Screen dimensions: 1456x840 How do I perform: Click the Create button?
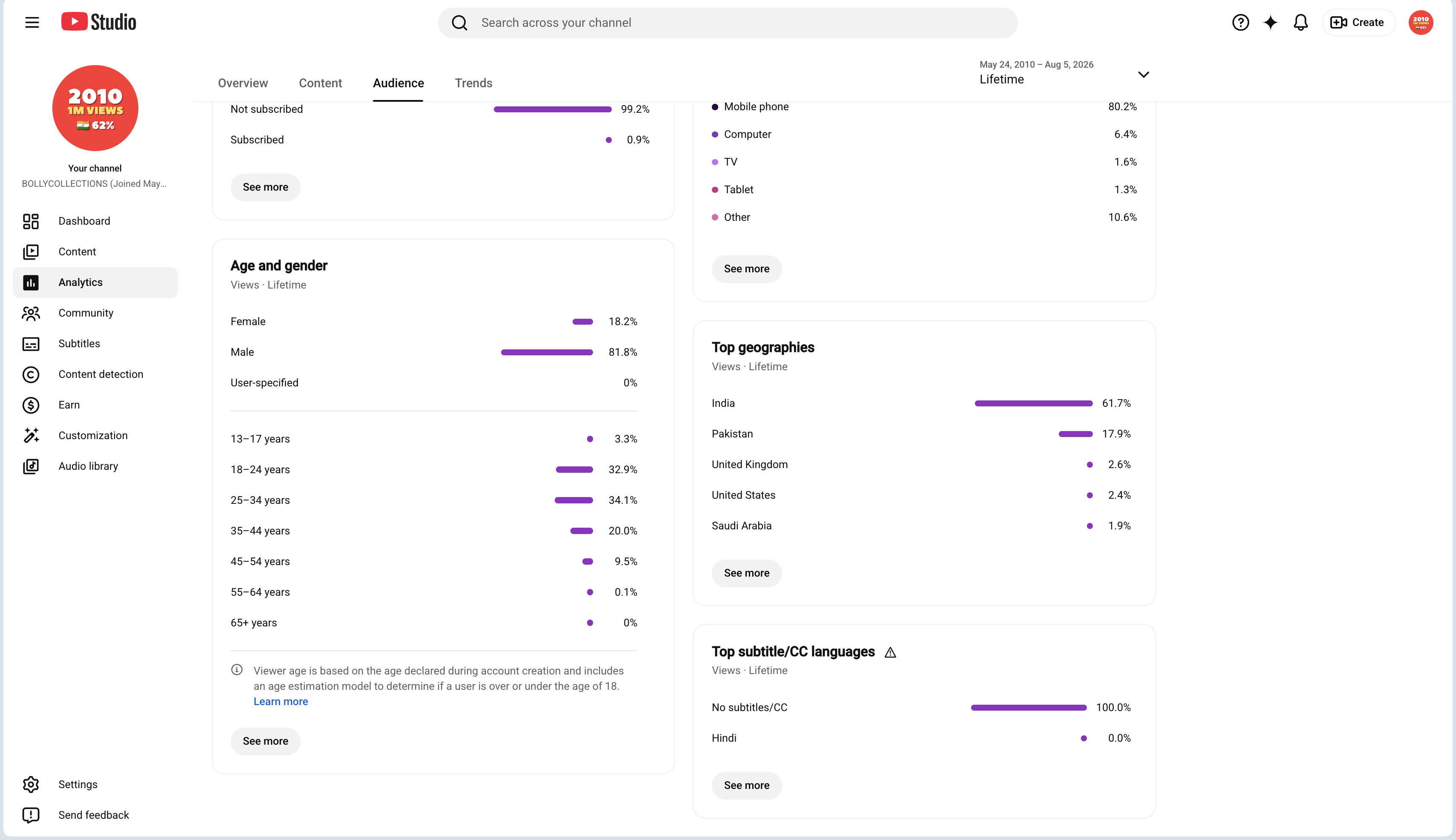point(1359,23)
